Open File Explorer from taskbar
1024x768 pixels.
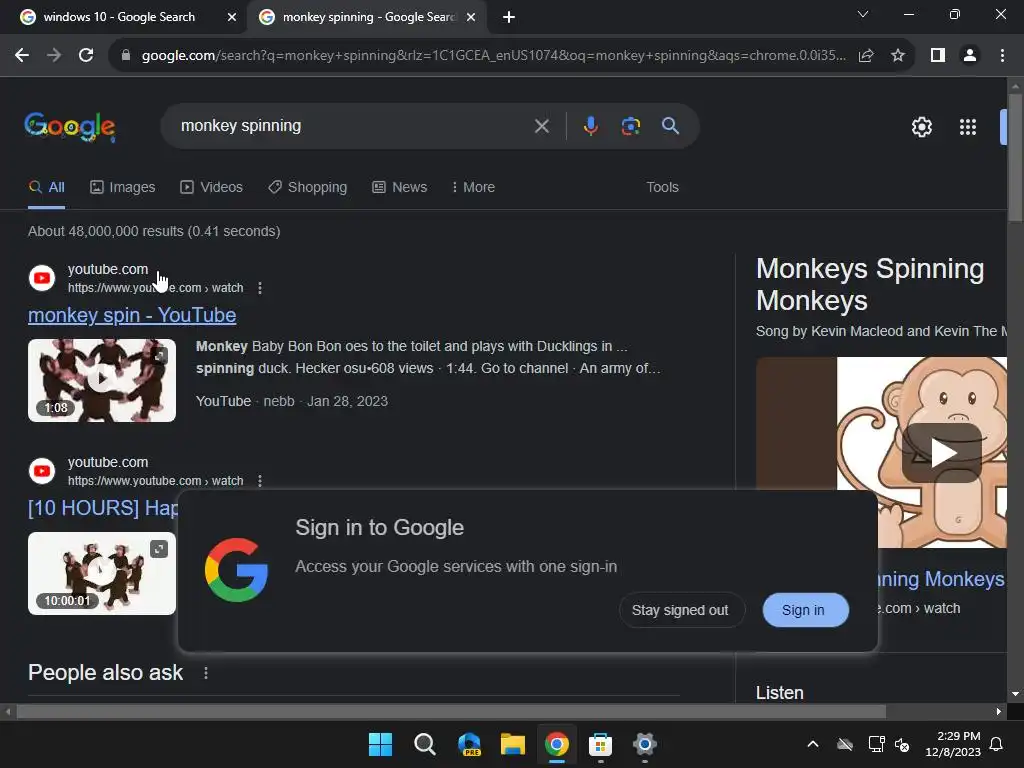pos(513,744)
